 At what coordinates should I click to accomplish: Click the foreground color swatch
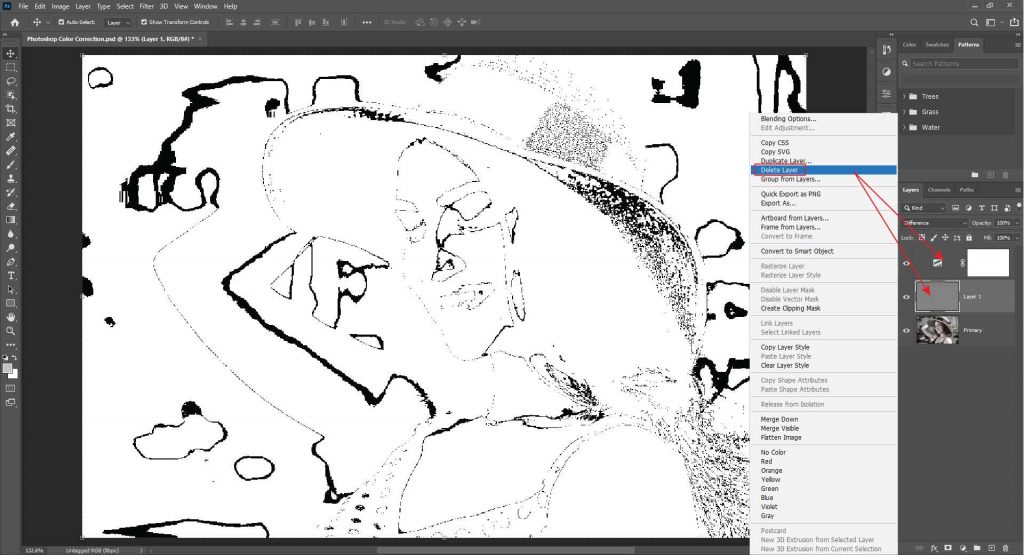click(7, 368)
